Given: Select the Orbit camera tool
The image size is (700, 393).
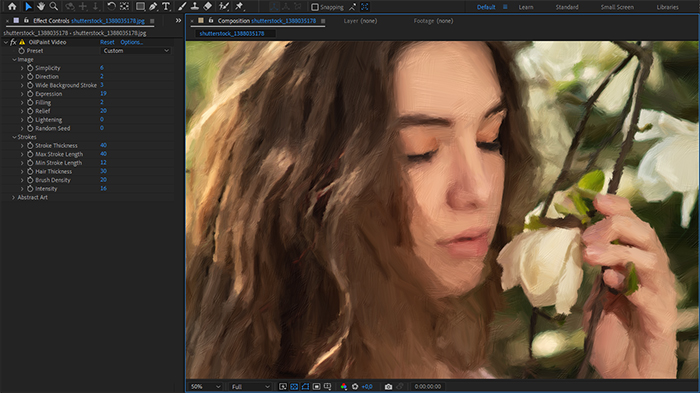Looking at the screenshot, I should click(70, 6).
